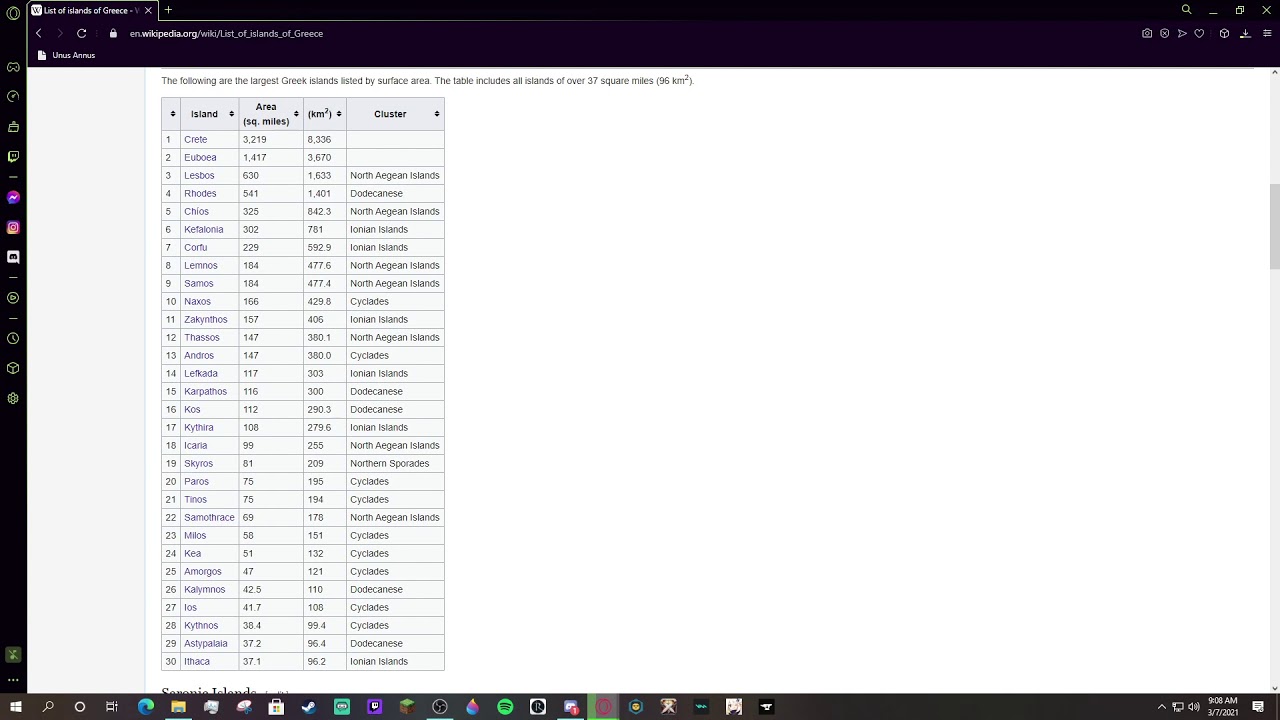Image resolution: width=1280 pixels, height=720 pixels.
Task: Open Facebook Messenger in sidebar
Action: click(13, 197)
